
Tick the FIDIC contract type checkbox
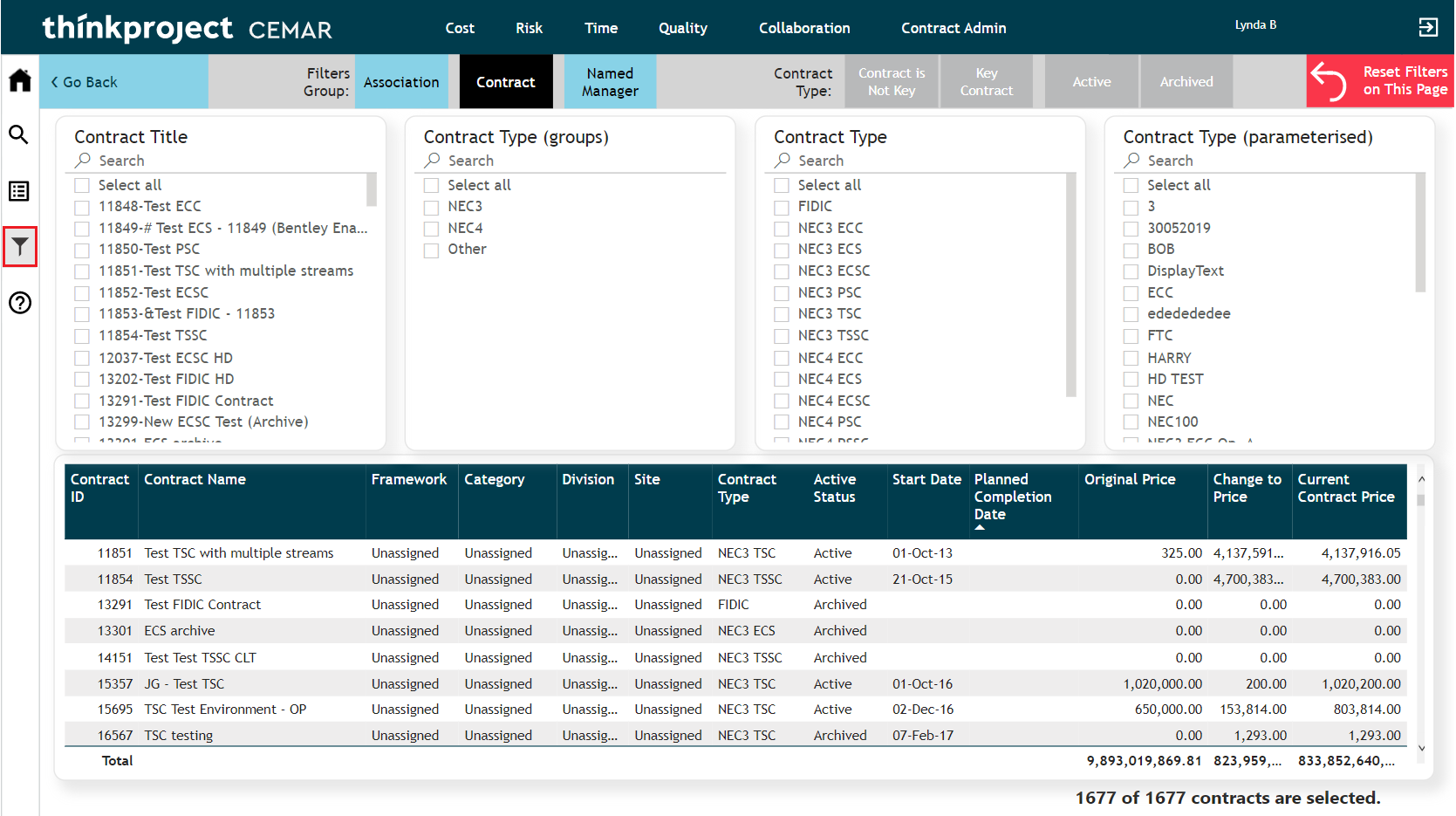tap(782, 207)
